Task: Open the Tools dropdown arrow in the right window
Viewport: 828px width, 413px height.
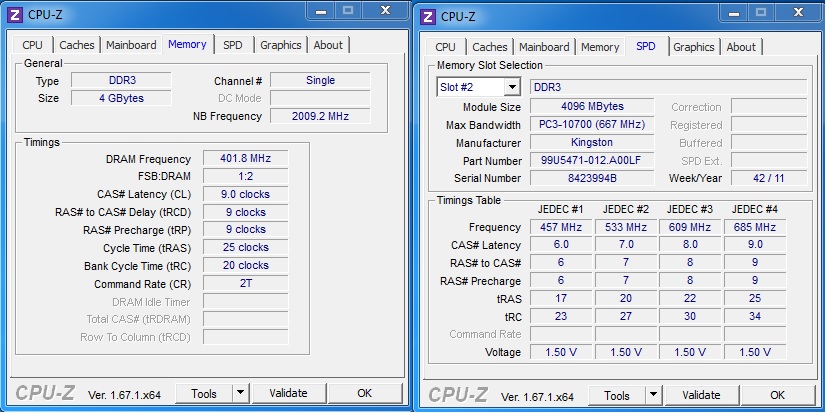Action: 653,395
